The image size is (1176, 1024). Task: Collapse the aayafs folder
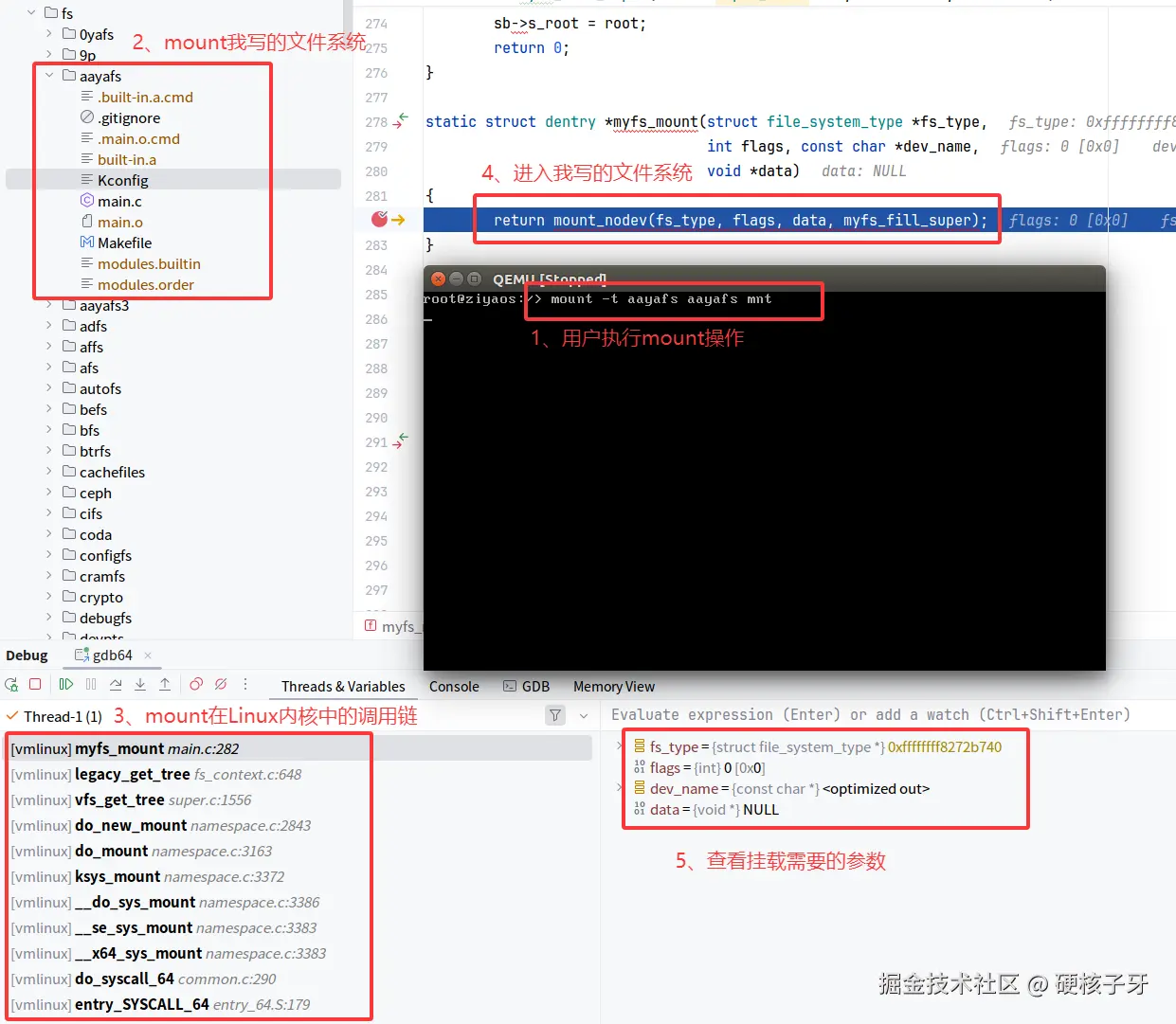click(x=49, y=76)
